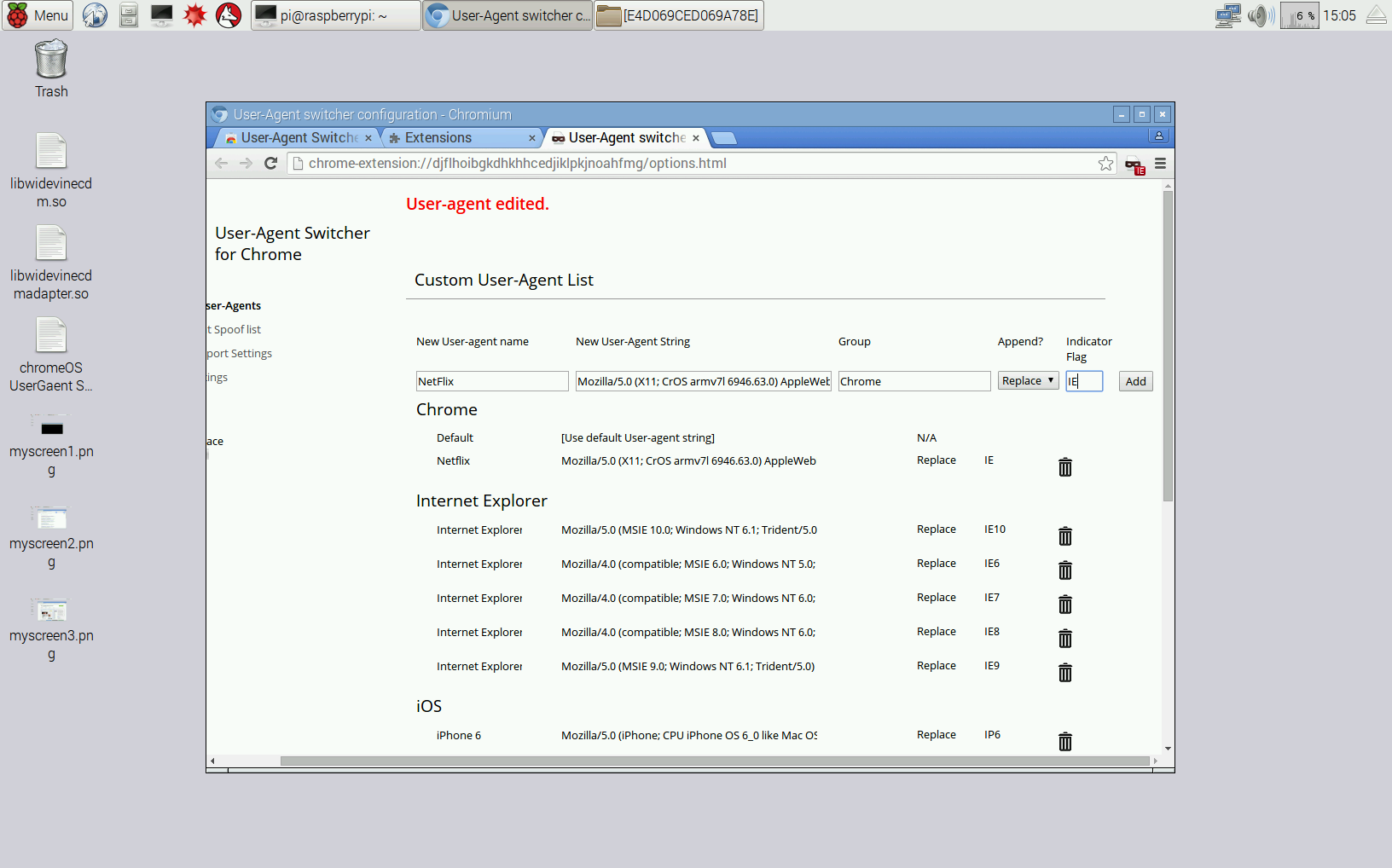Select the chromeOS UserGaent desktop file
1392x868 pixels.
[x=51, y=355]
